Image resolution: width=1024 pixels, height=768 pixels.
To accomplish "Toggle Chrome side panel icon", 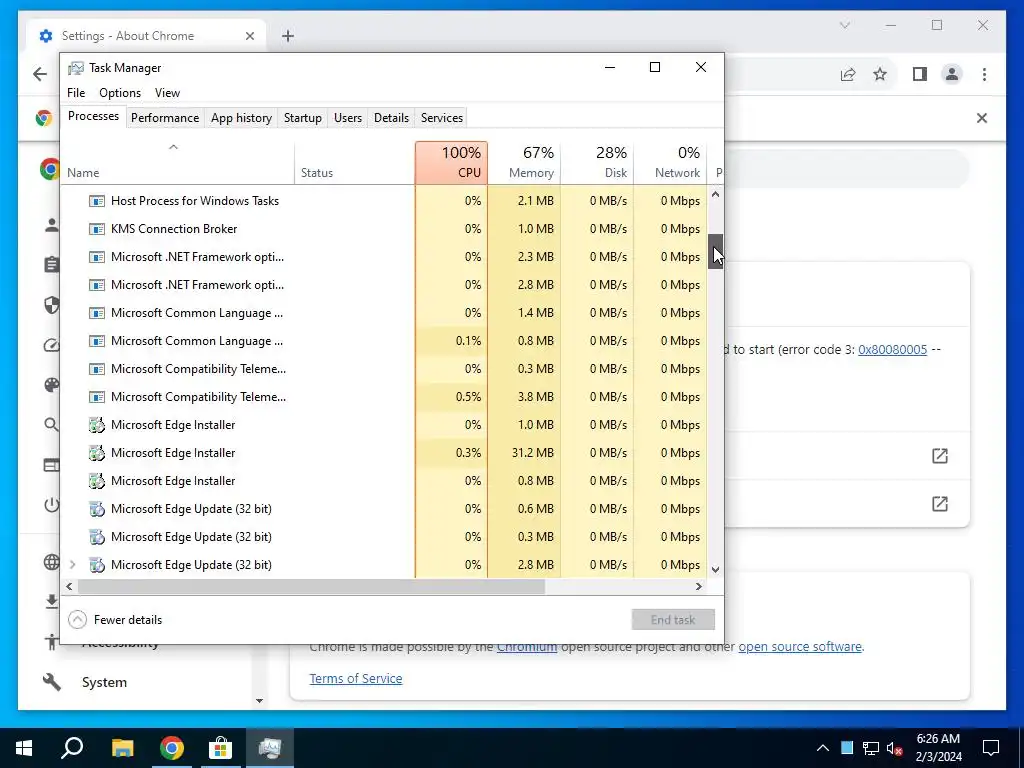I will pyautogui.click(x=920, y=74).
